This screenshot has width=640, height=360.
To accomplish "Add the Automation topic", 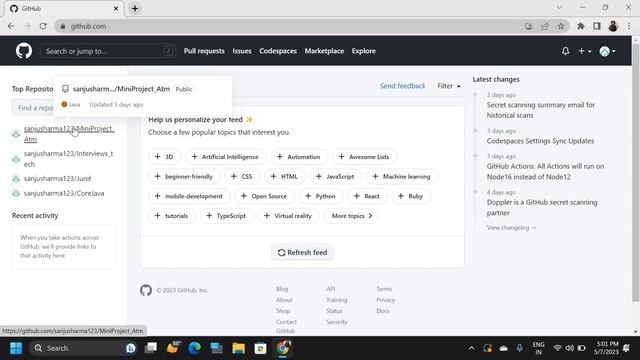I will [298, 157].
